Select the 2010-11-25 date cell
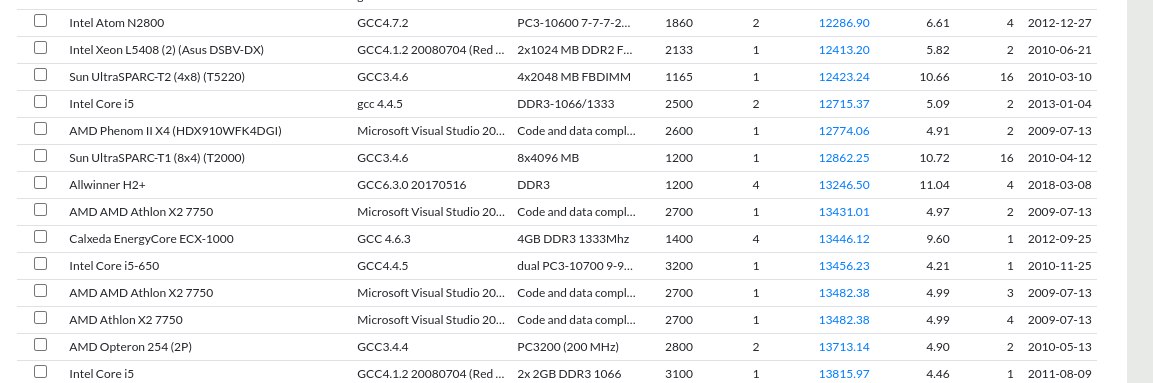 coord(1060,266)
